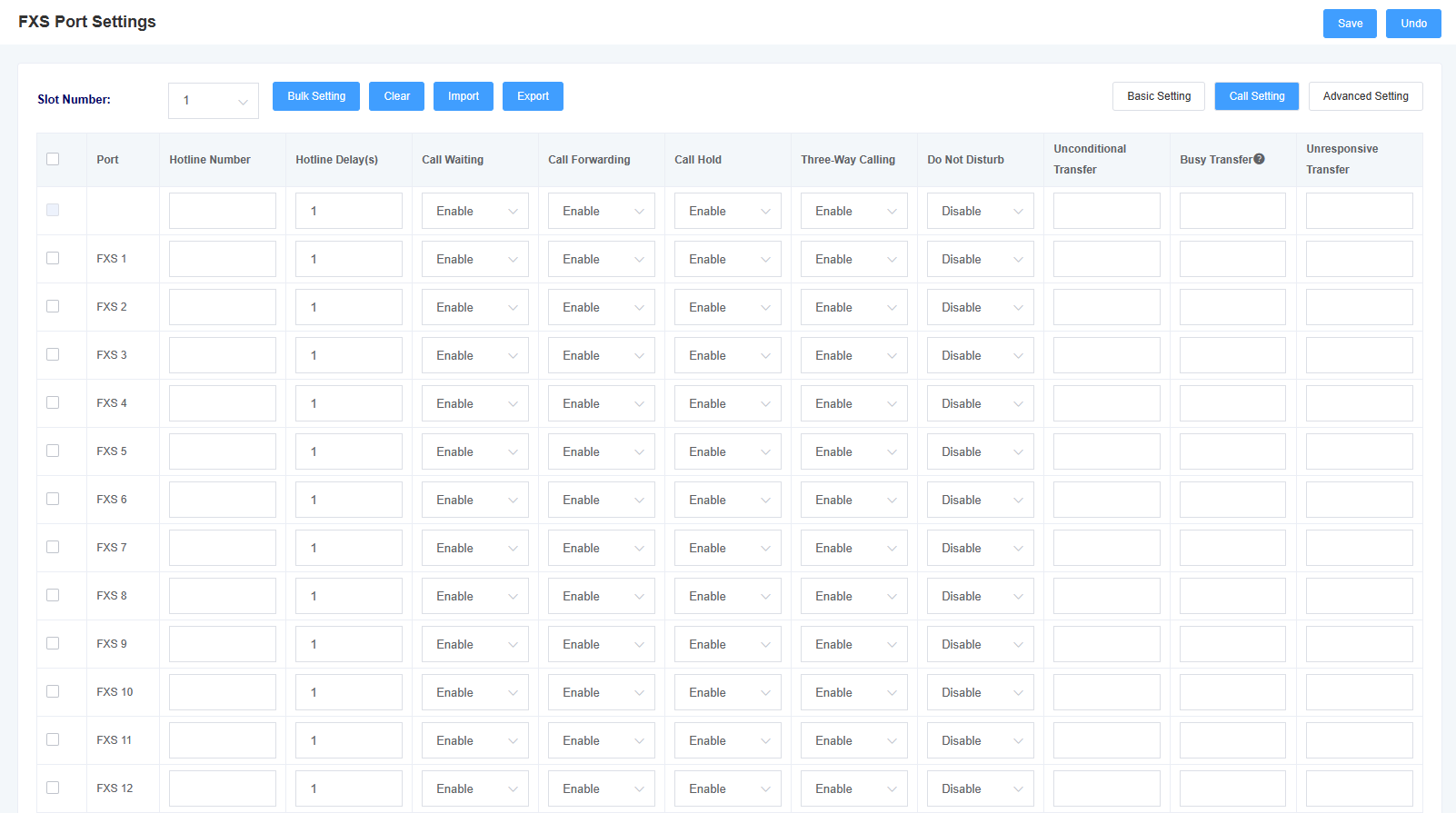1456x813 pixels.
Task: Tick the FXS 1 row checkbox
Action: click(53, 258)
